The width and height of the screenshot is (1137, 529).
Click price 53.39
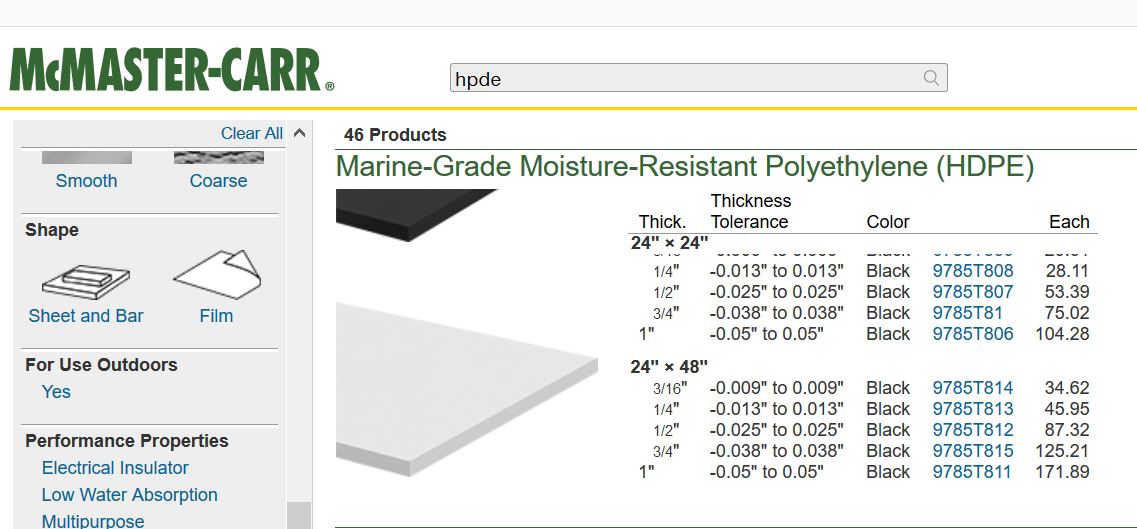coord(1067,293)
